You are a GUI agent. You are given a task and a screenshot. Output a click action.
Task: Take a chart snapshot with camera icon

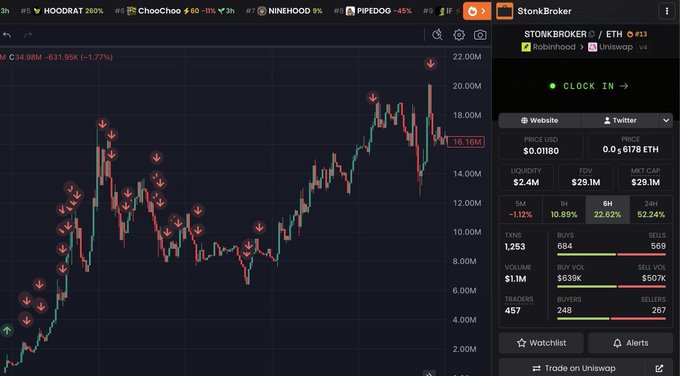[x=480, y=35]
